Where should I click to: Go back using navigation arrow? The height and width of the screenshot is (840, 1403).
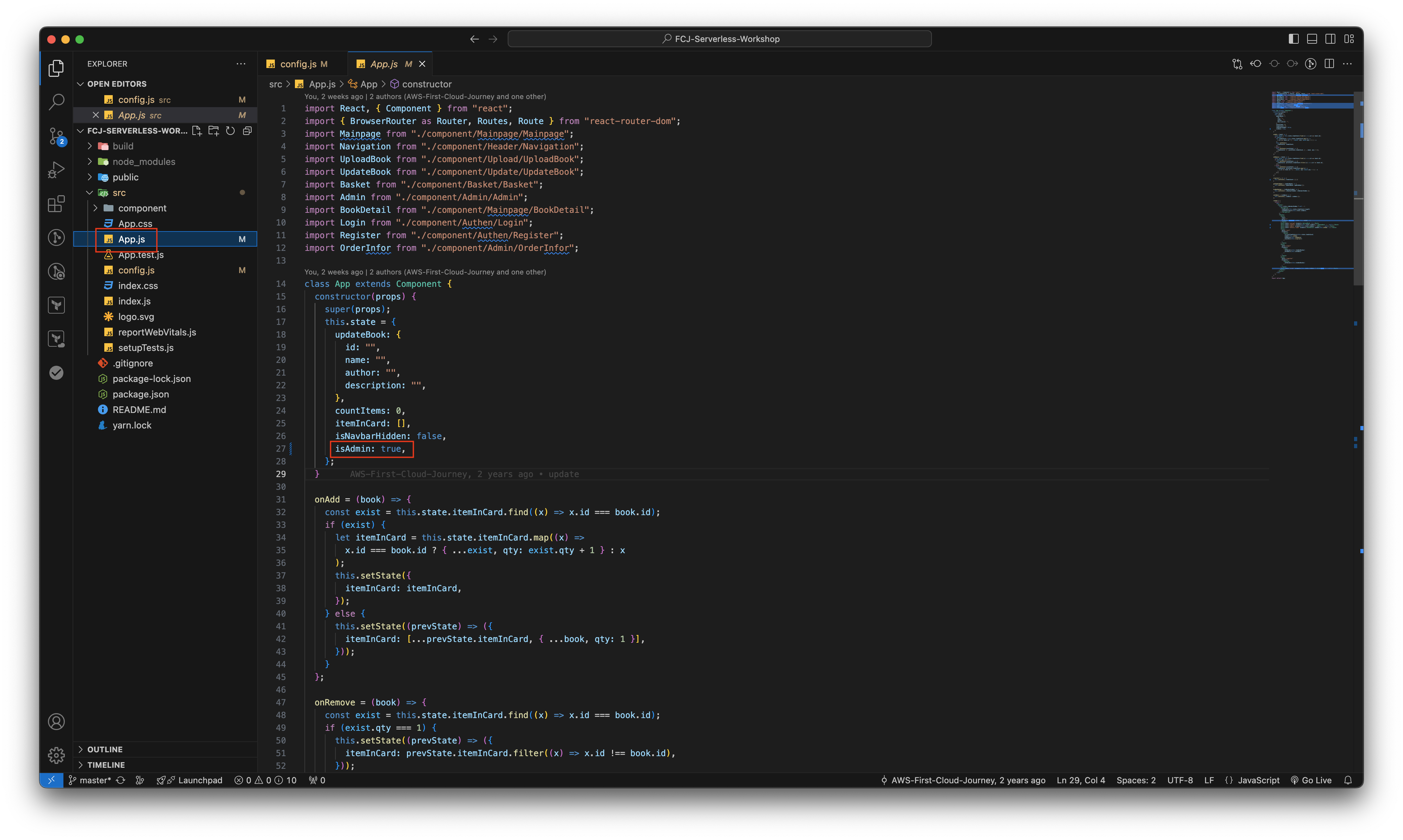(x=474, y=39)
